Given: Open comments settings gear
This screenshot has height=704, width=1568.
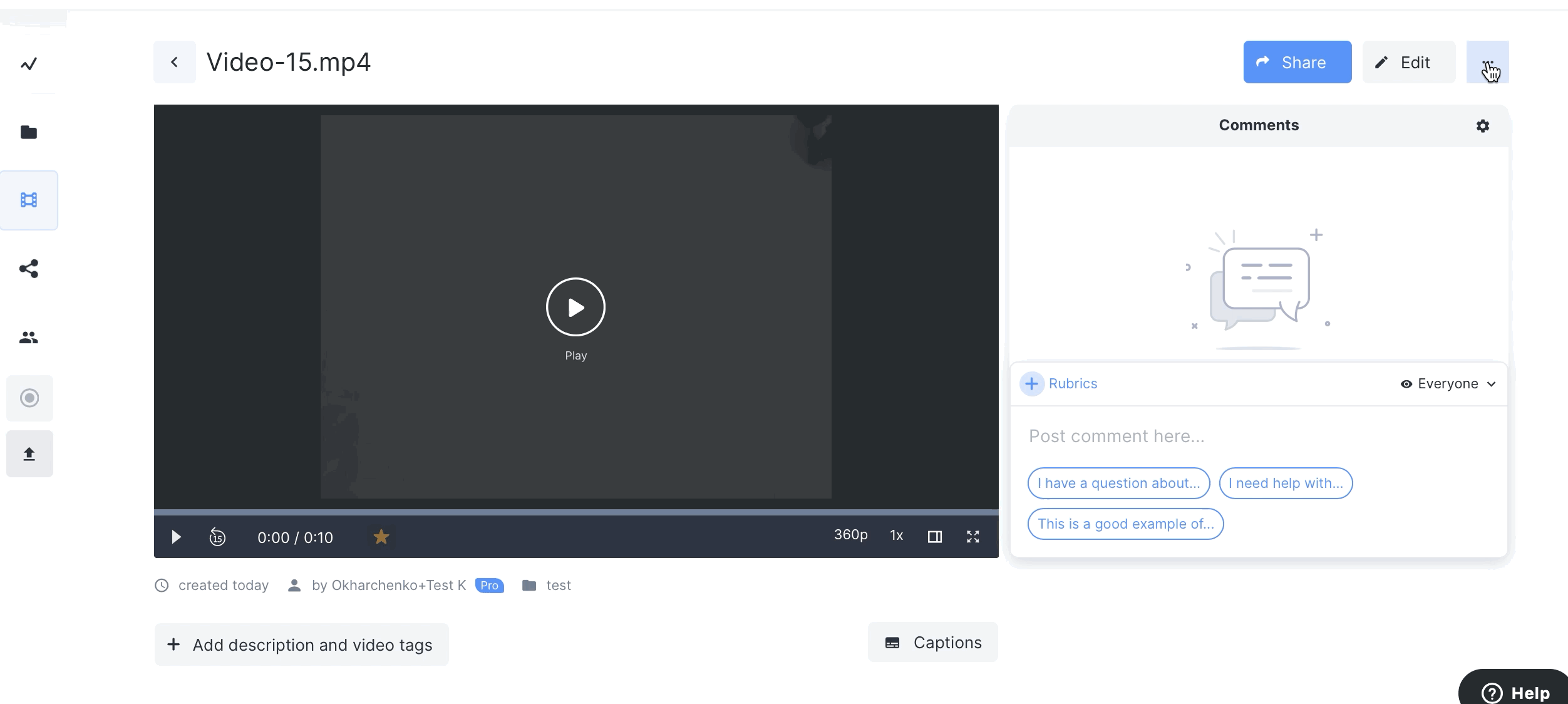Looking at the screenshot, I should point(1482,126).
